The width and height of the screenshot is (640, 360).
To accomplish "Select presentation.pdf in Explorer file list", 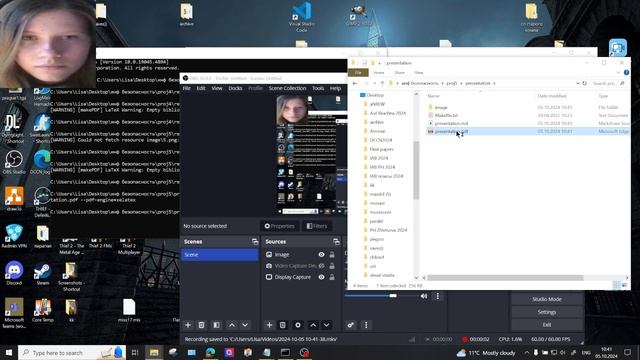I will pos(451,131).
